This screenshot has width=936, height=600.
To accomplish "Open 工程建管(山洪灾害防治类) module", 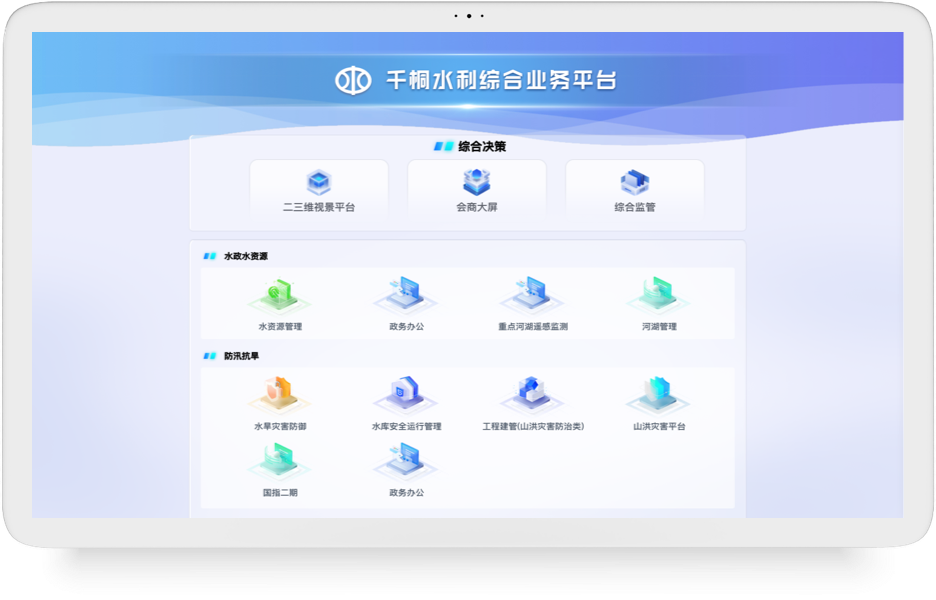I will 532,403.
